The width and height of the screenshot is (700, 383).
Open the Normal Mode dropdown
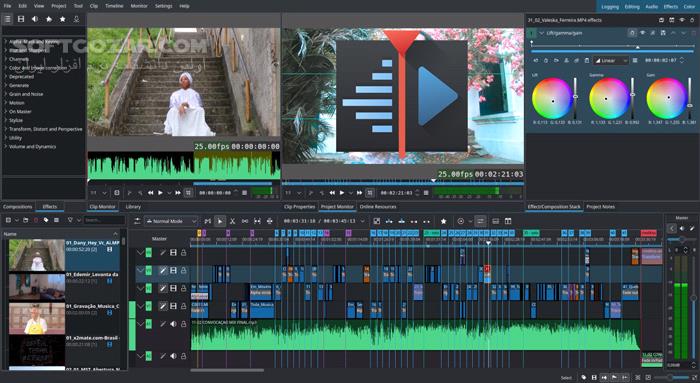[x=171, y=221]
